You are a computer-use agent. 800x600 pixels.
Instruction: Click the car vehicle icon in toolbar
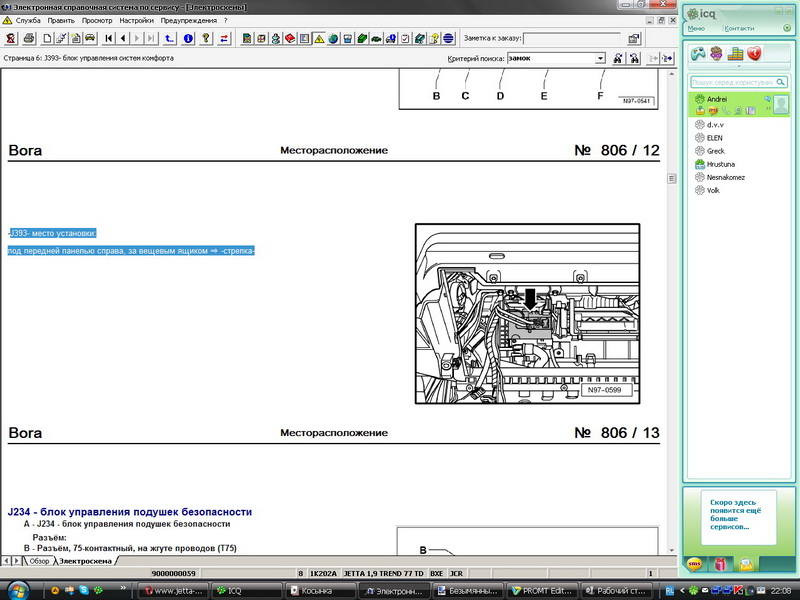click(x=90, y=38)
